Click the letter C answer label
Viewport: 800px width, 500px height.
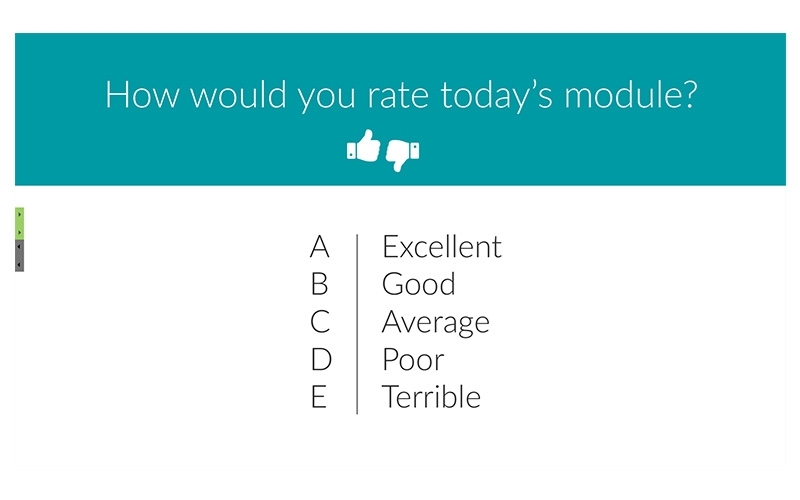tap(320, 322)
